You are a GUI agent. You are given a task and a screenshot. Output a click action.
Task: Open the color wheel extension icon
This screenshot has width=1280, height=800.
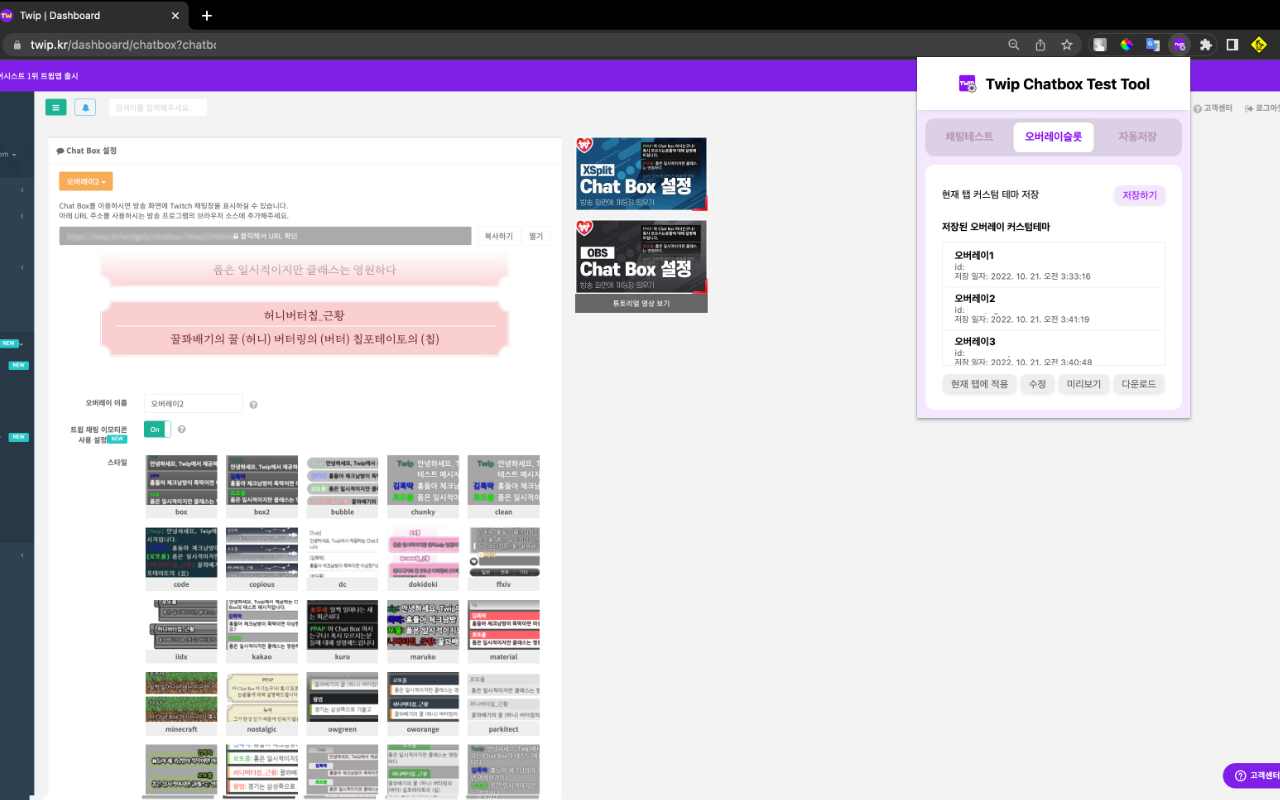1126,45
